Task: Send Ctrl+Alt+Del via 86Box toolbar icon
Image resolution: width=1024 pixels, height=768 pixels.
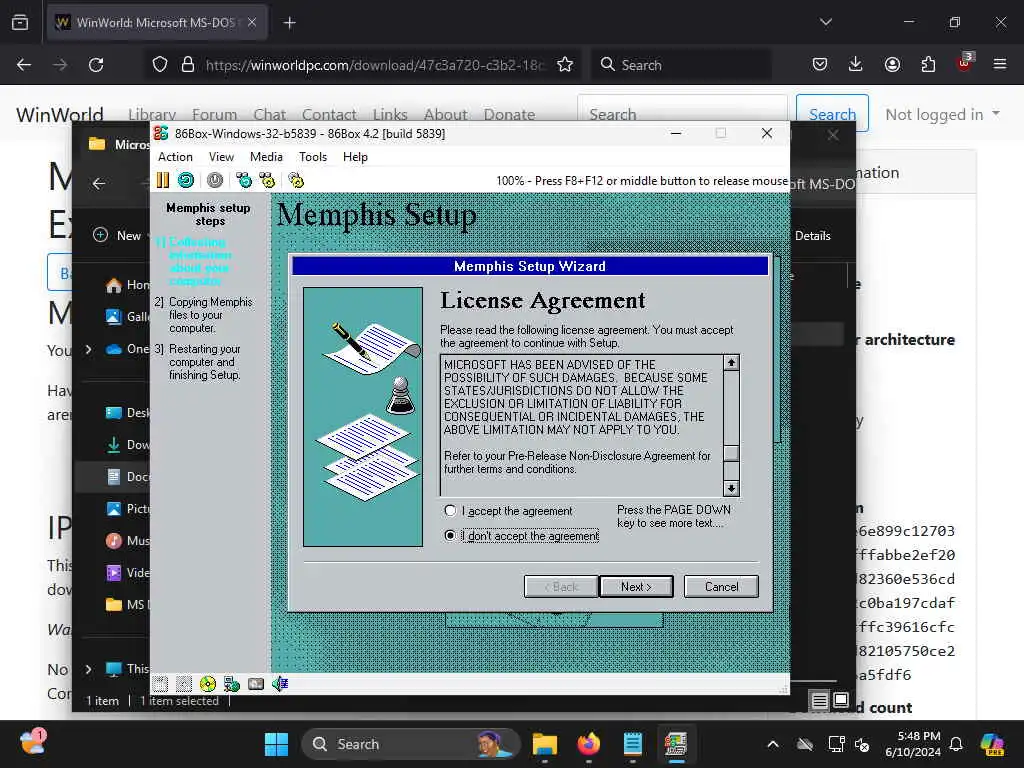Action: tap(244, 180)
